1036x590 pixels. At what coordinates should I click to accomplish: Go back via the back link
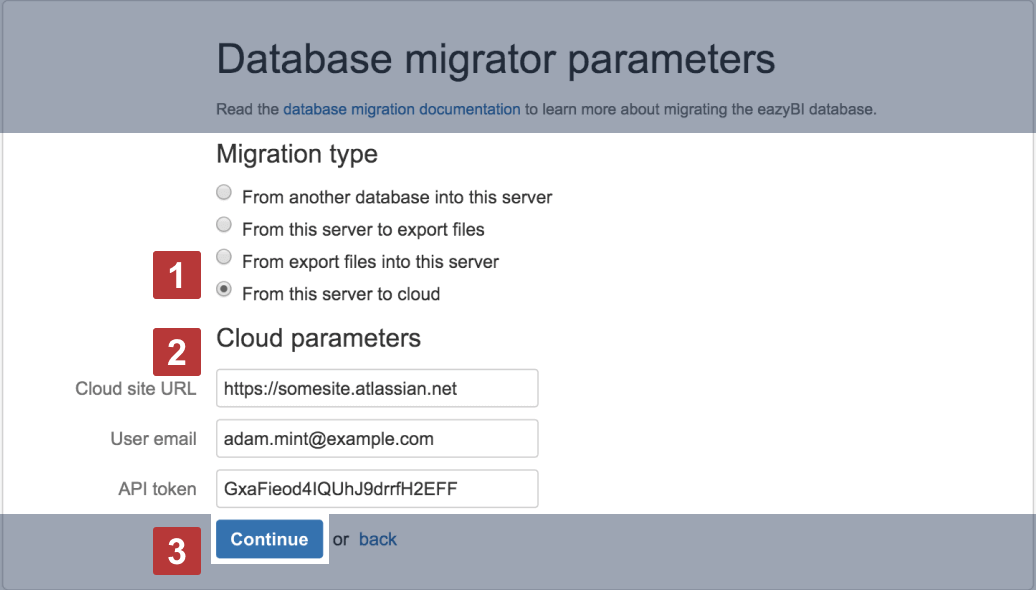378,539
